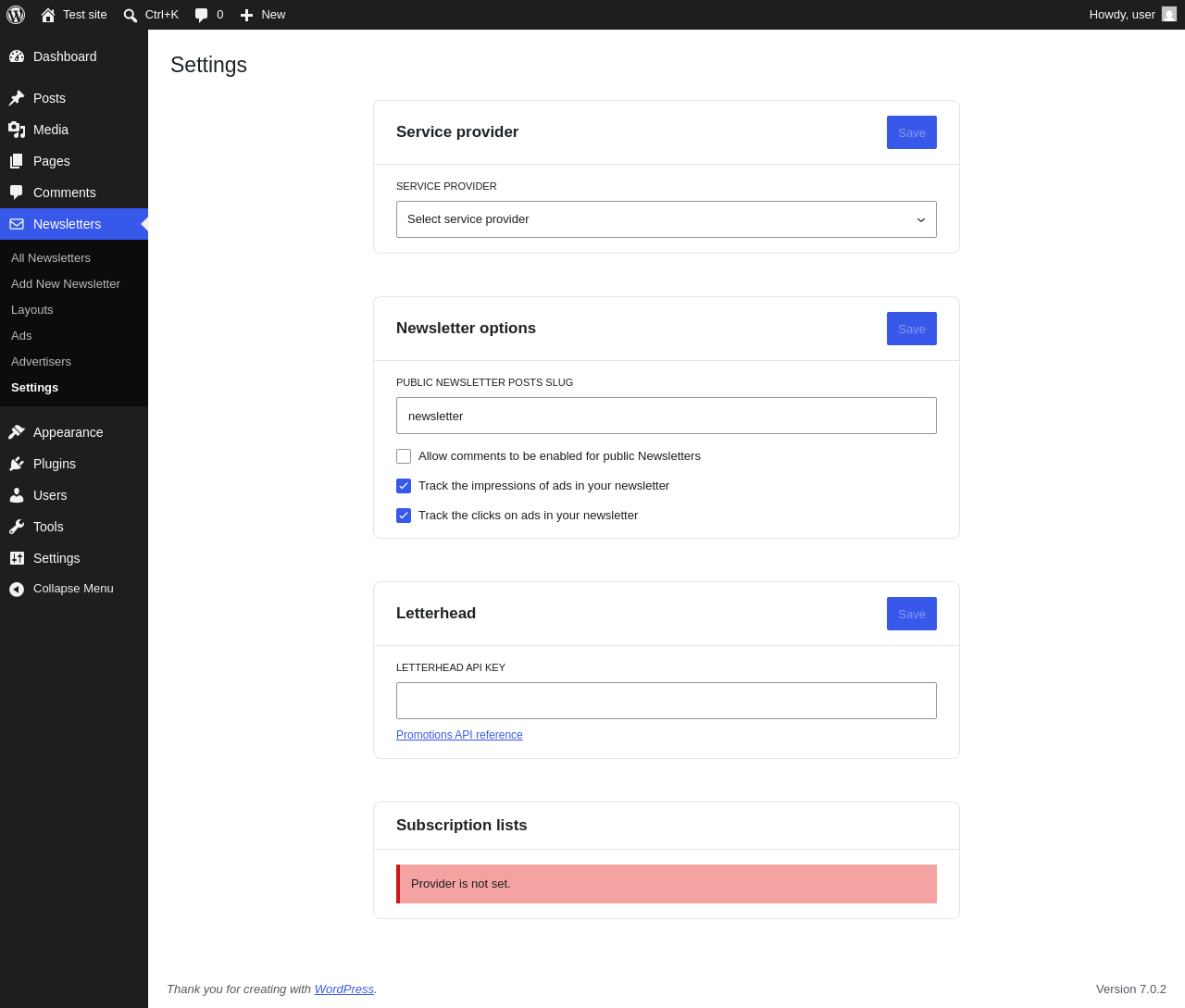The height and width of the screenshot is (1008, 1185).
Task: Click the Letterhead API key field
Action: (x=667, y=701)
